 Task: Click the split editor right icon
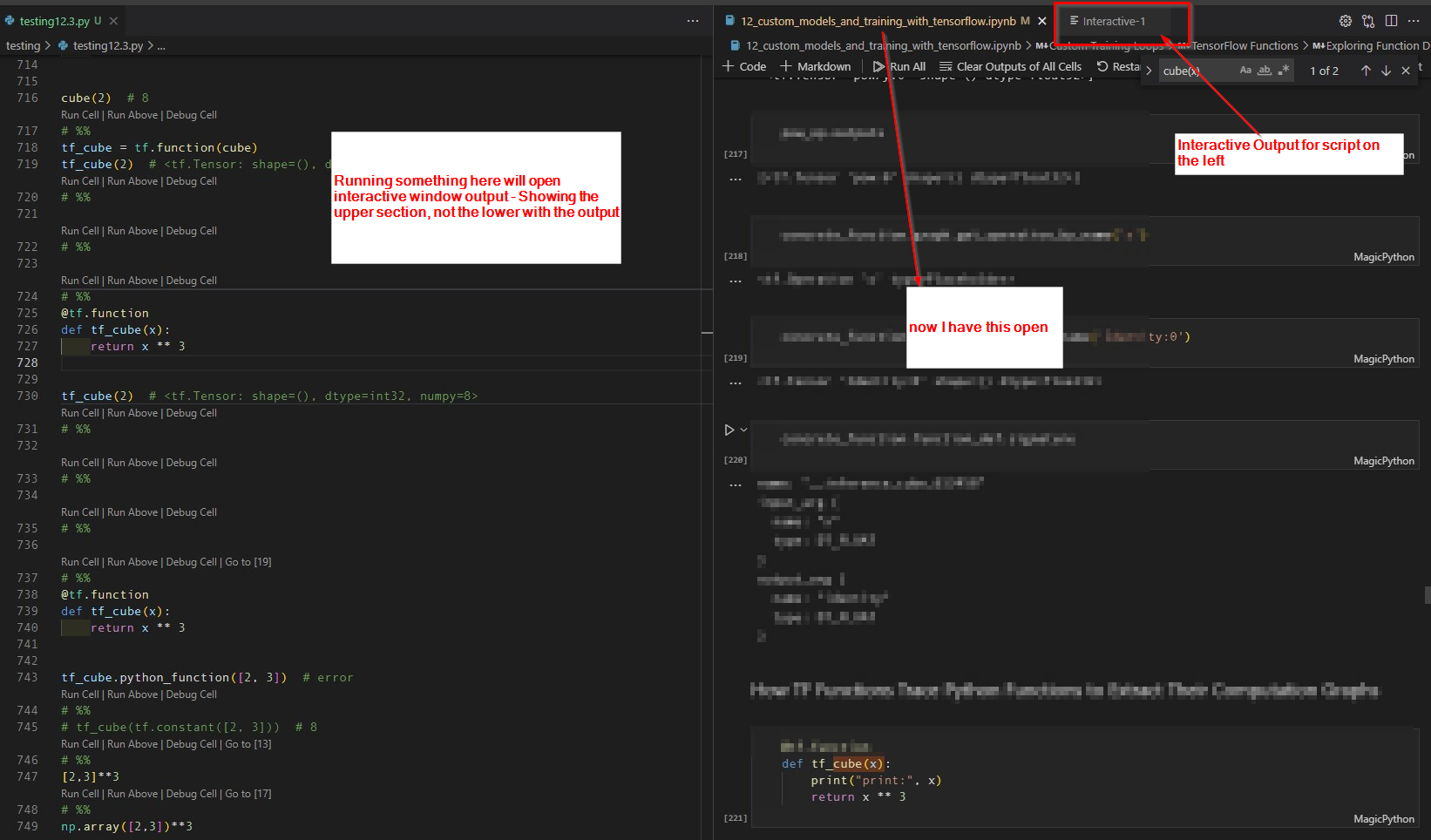point(1391,21)
